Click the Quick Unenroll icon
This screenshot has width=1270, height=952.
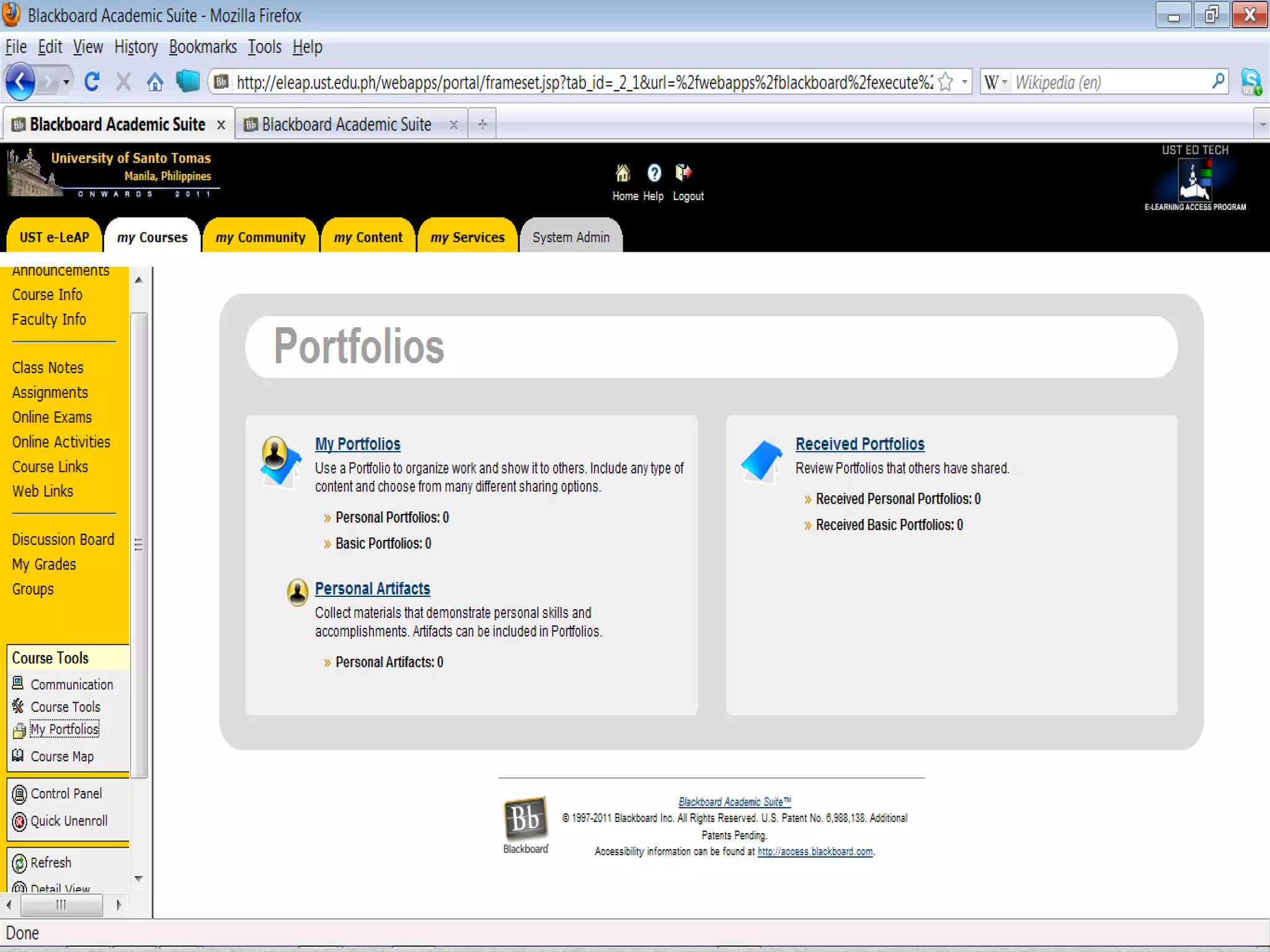coord(19,821)
